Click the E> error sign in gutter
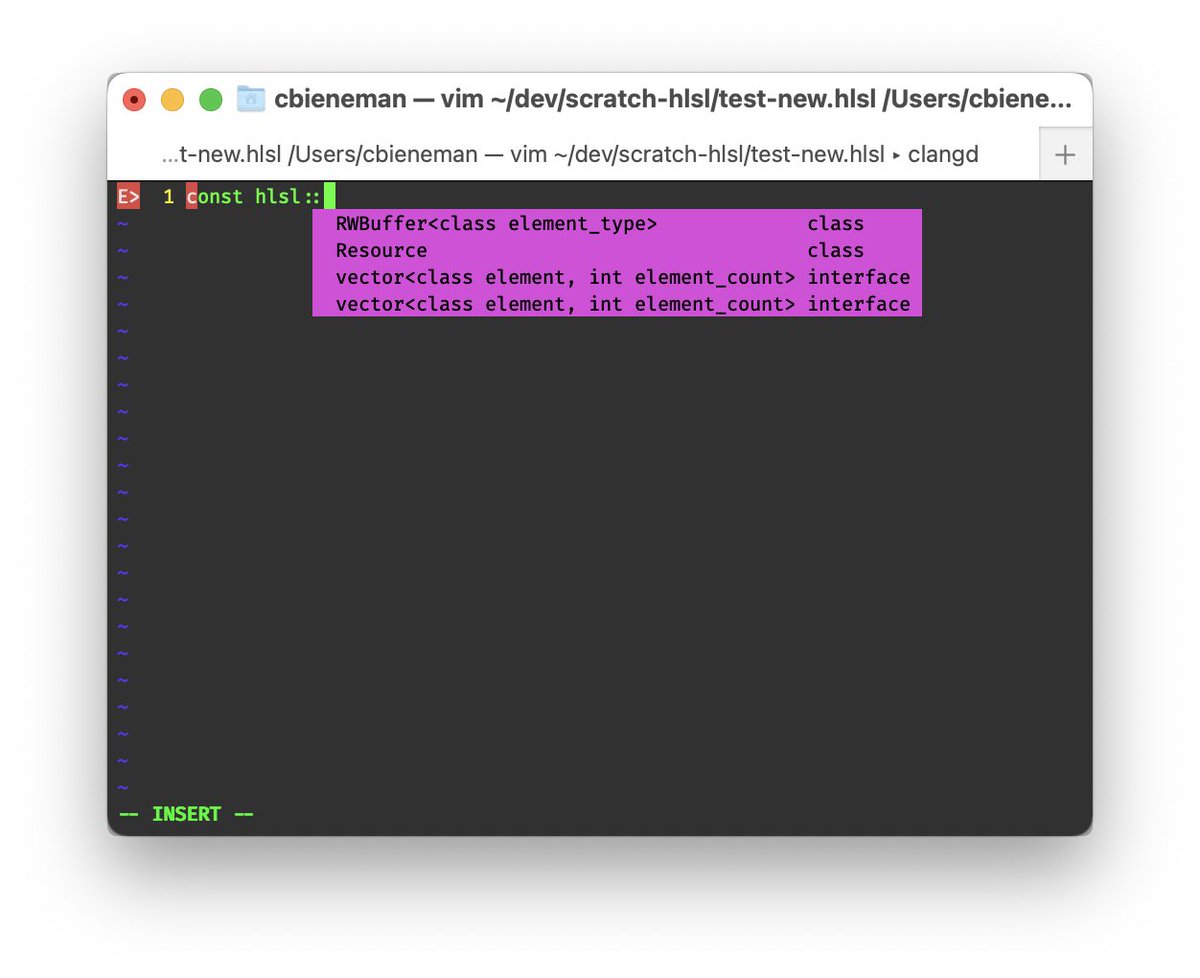Image resolution: width=1200 pixels, height=978 pixels. [x=128, y=196]
